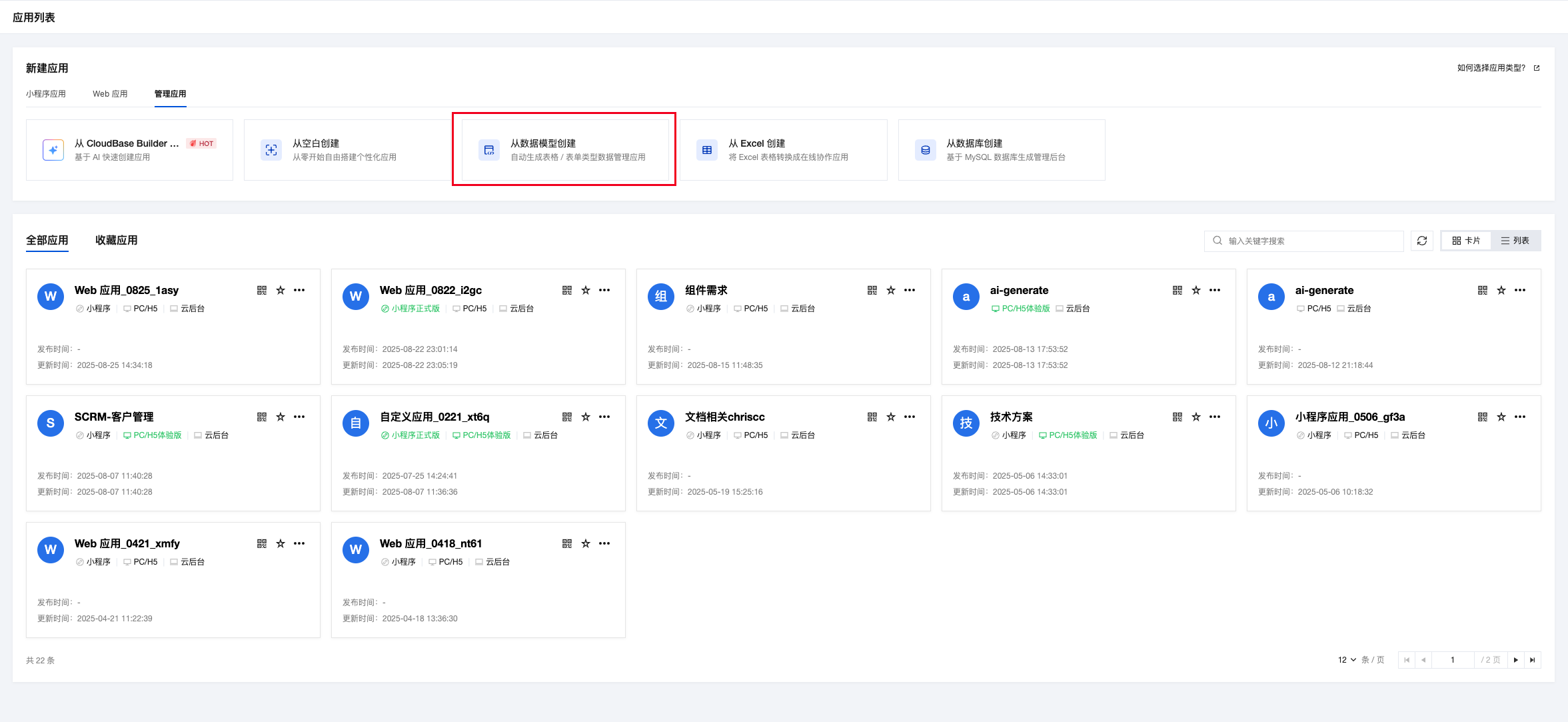Image resolution: width=1568 pixels, height=722 pixels.
Task: Switch to 列表 list view
Action: [x=1515, y=241]
